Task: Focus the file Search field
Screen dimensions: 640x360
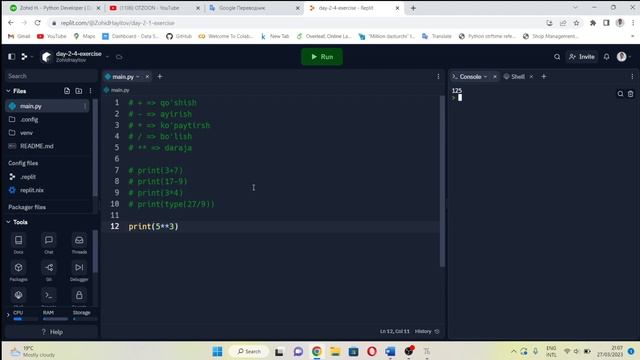Action: 51,76
